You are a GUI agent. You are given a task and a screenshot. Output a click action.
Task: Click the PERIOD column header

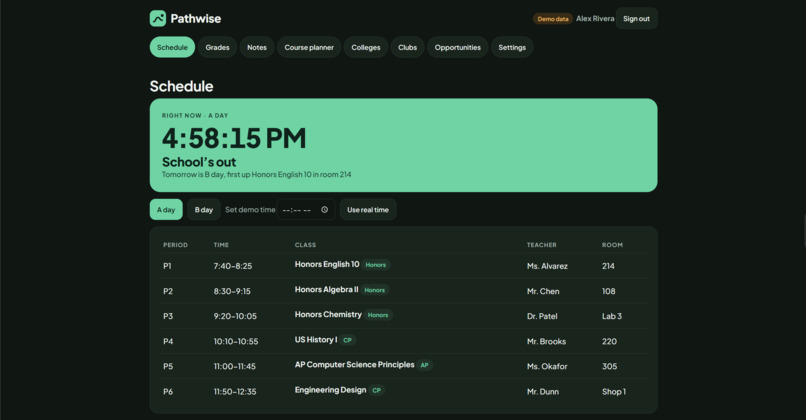pos(175,245)
